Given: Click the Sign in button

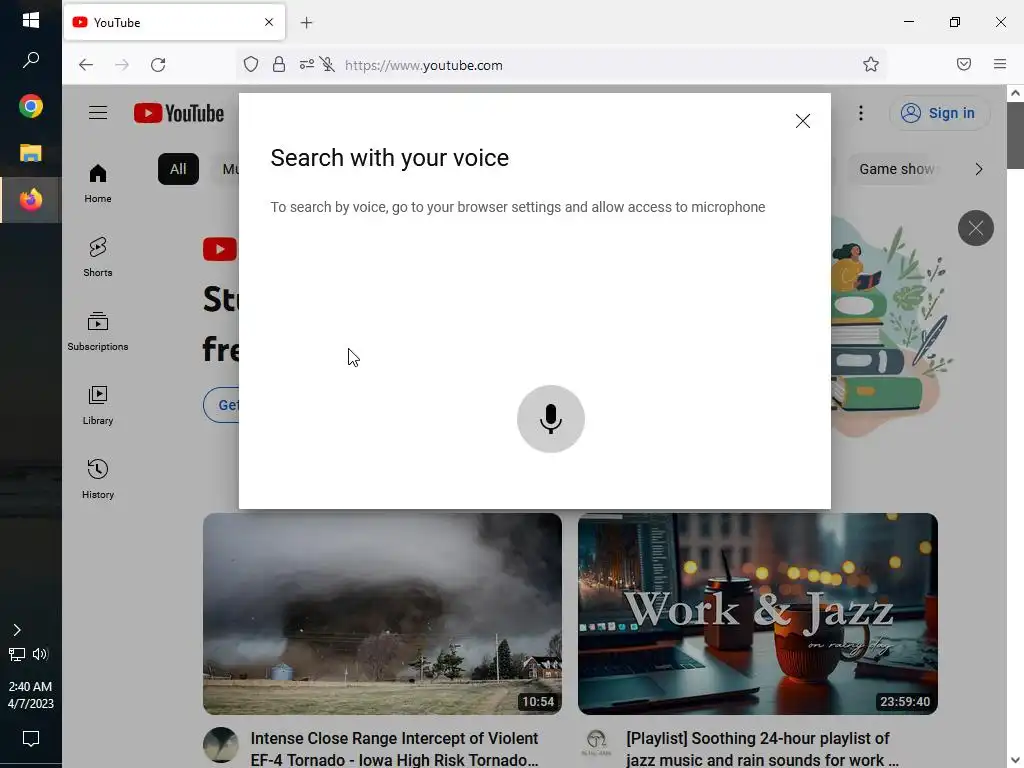Looking at the screenshot, I should click(938, 113).
